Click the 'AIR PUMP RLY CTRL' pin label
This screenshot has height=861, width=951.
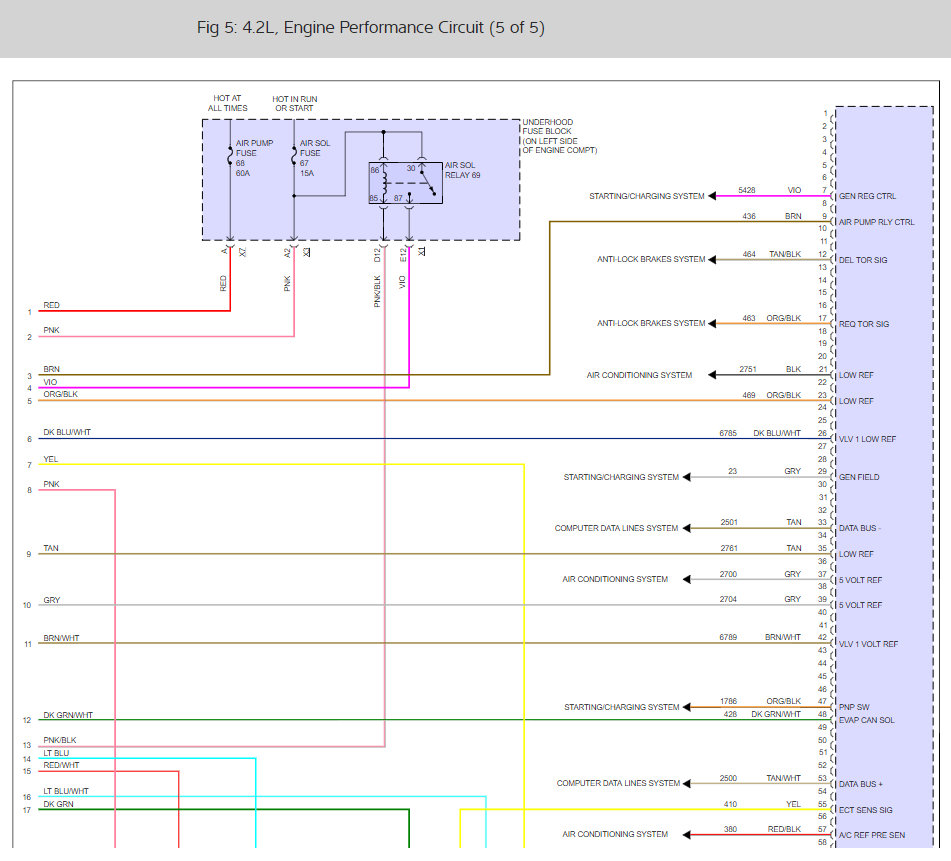(x=876, y=222)
